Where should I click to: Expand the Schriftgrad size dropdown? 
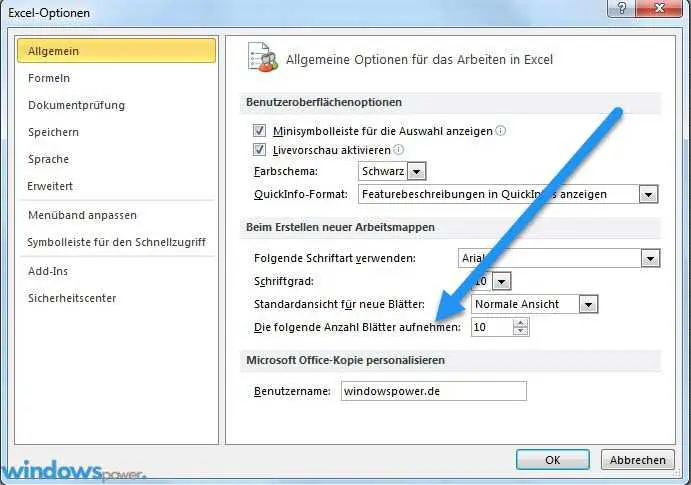(502, 282)
